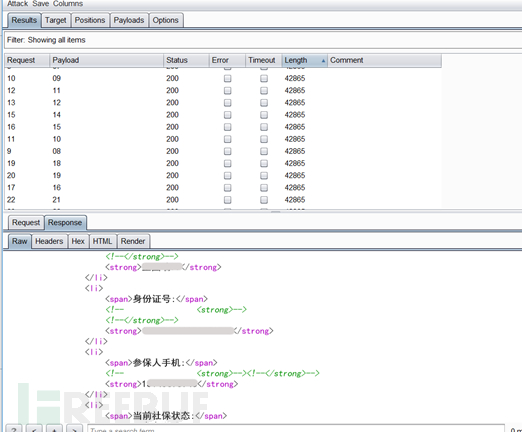This screenshot has width=522, height=432.
Task: Open the Options tab
Action: (165, 20)
